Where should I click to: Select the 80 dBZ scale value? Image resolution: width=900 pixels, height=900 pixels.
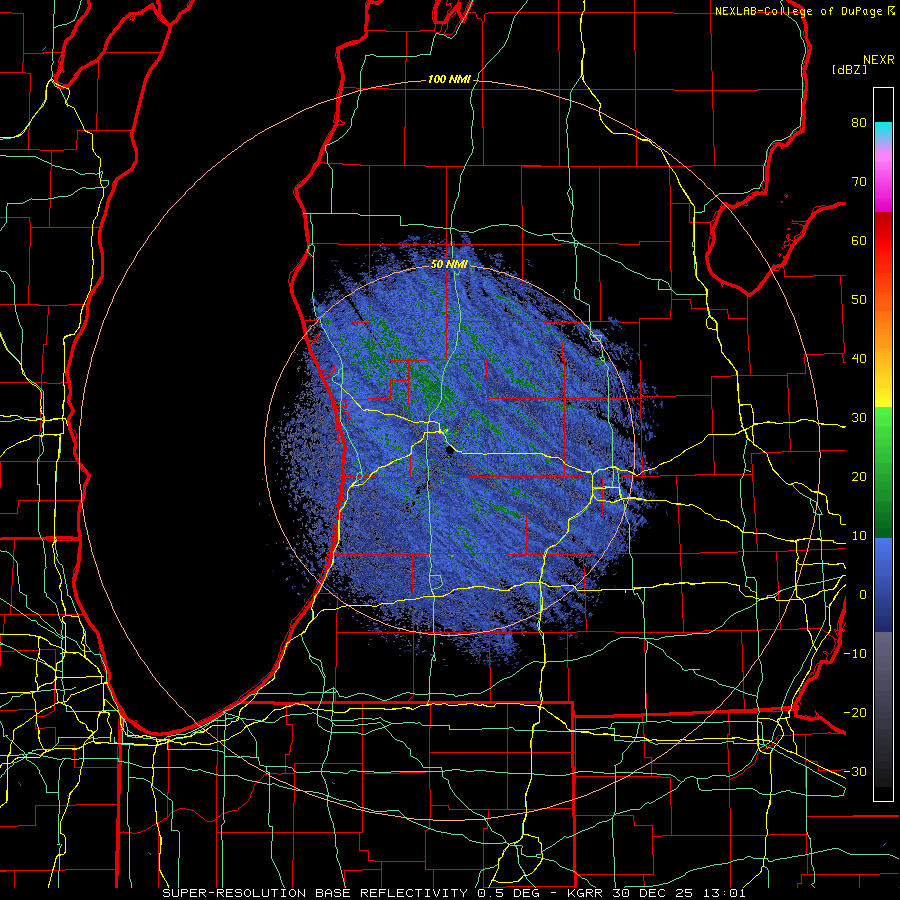pos(859,122)
